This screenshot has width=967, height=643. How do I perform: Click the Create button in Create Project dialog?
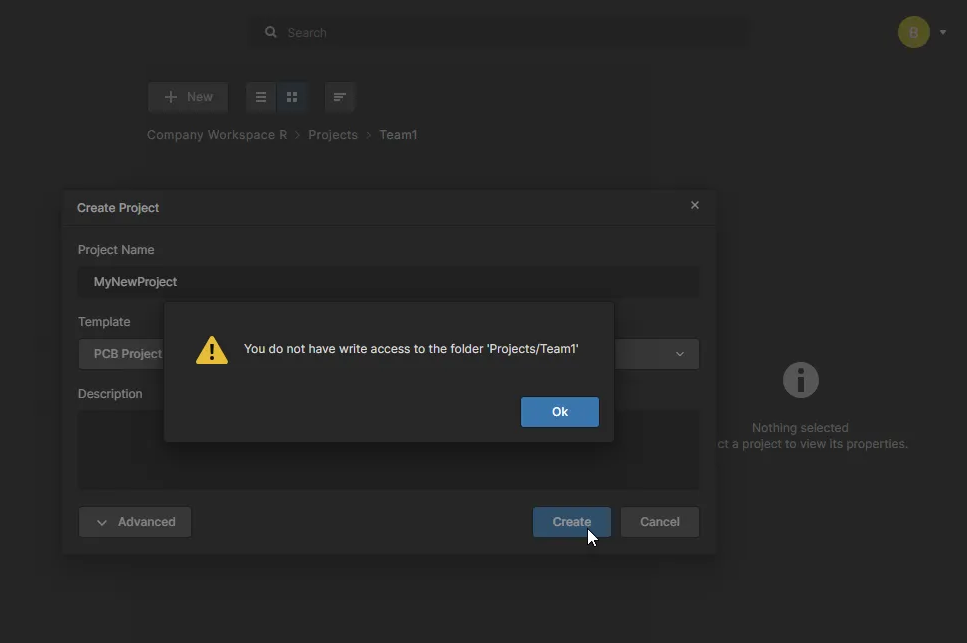pos(572,522)
